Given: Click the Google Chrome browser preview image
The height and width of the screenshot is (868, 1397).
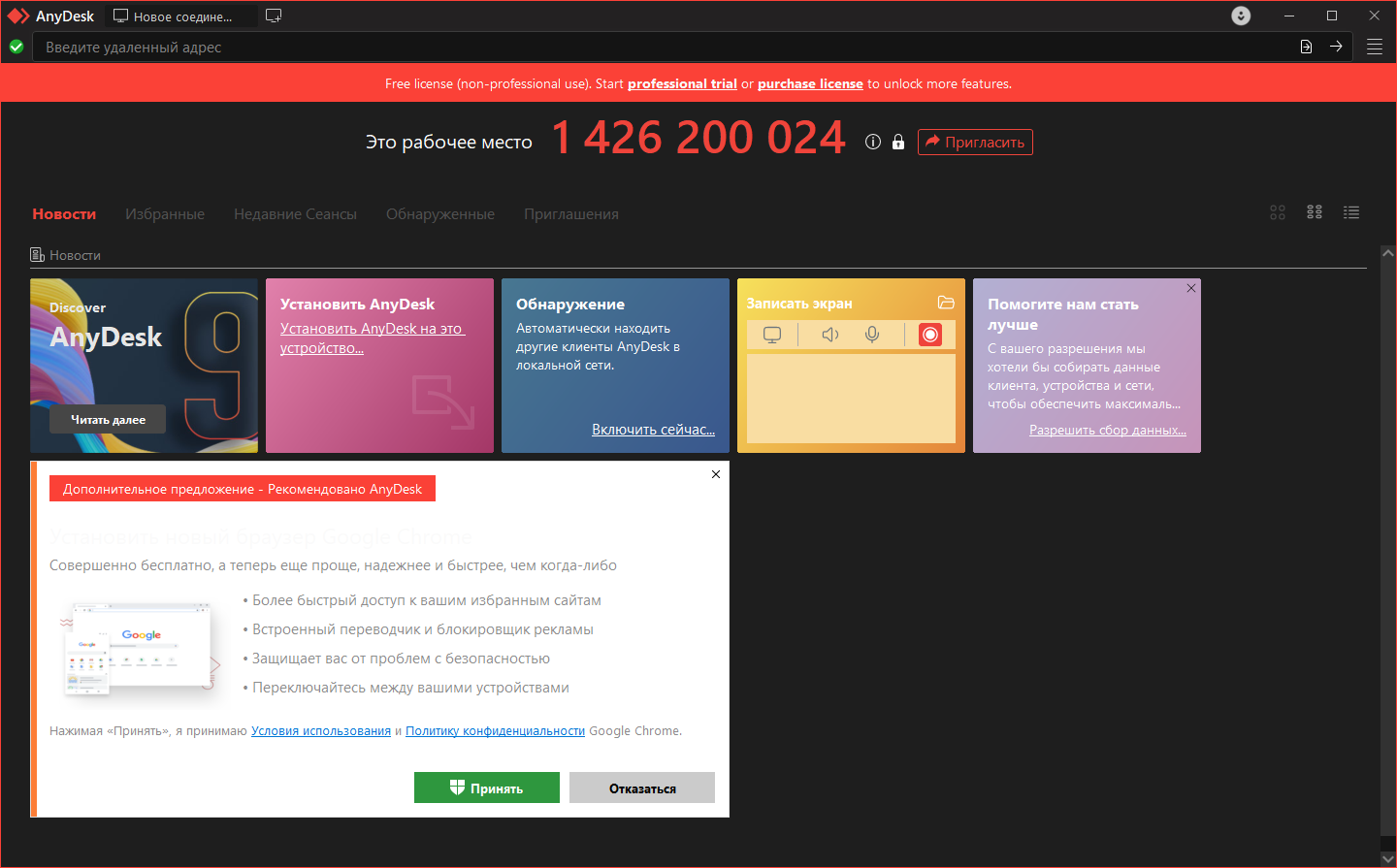Looking at the screenshot, I should 141,648.
